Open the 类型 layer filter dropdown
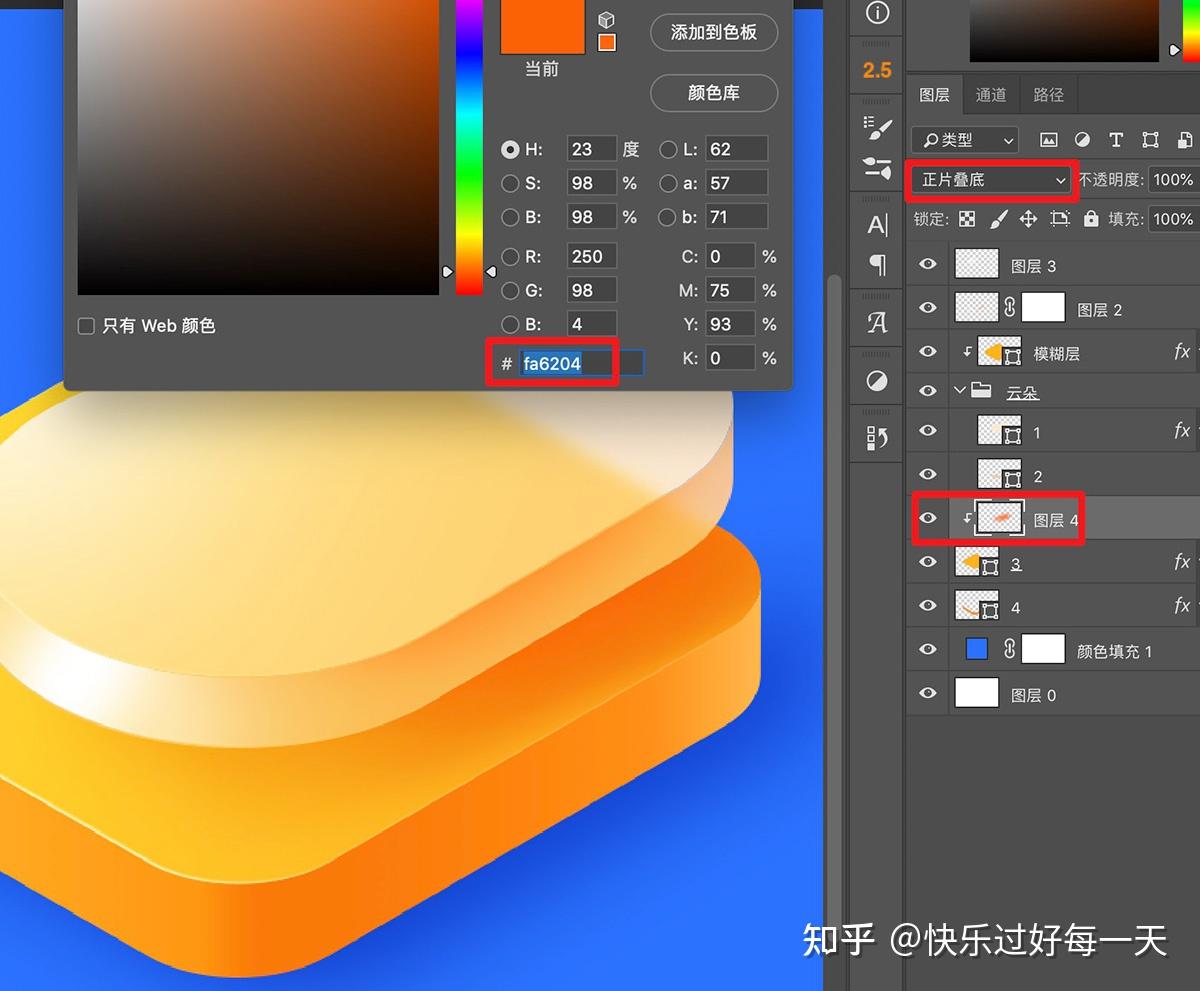The height and width of the screenshot is (991, 1200). point(963,140)
